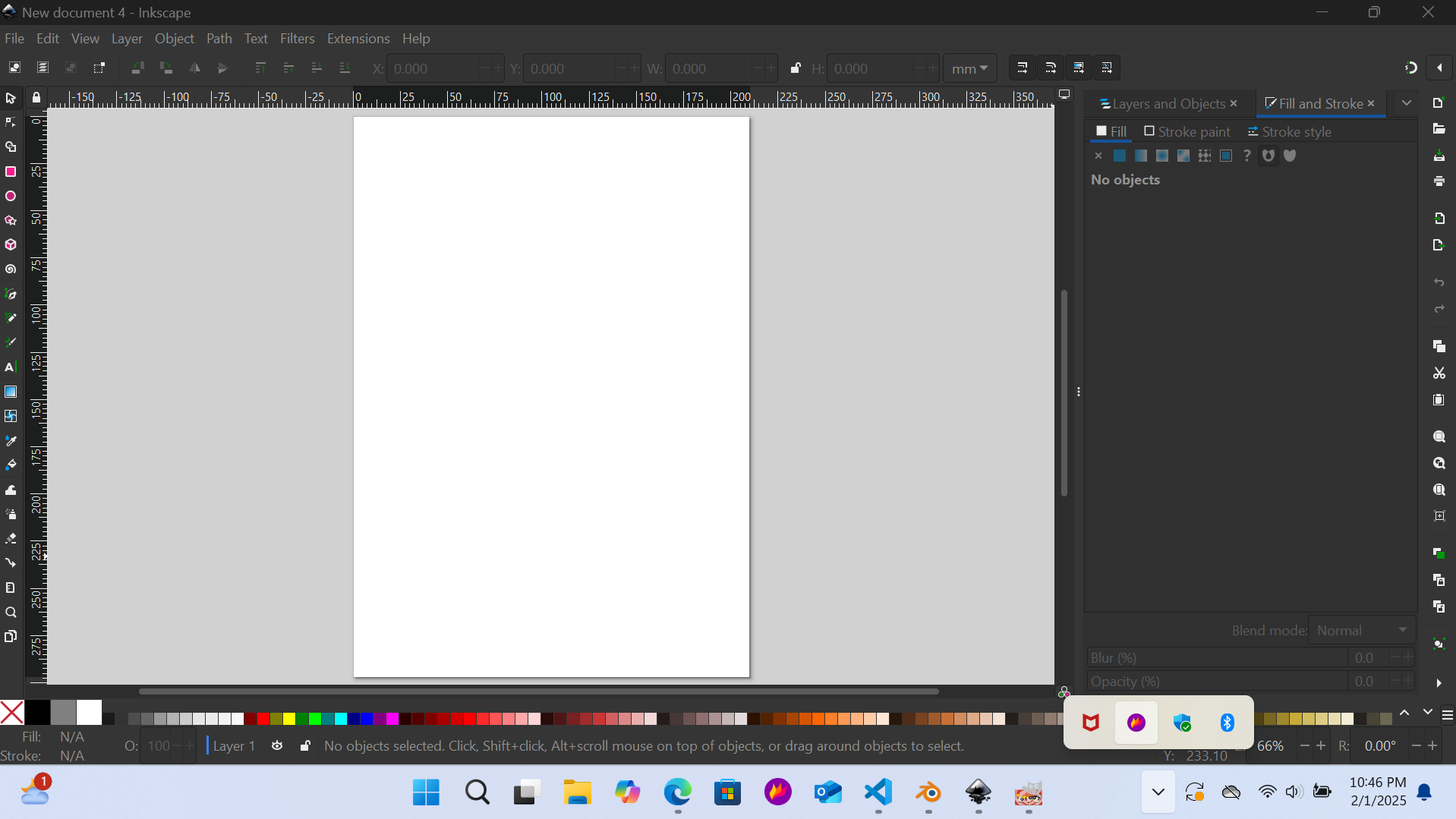Image resolution: width=1456 pixels, height=819 pixels.
Task: Toggle scale stroke width with object
Action: (1022, 68)
